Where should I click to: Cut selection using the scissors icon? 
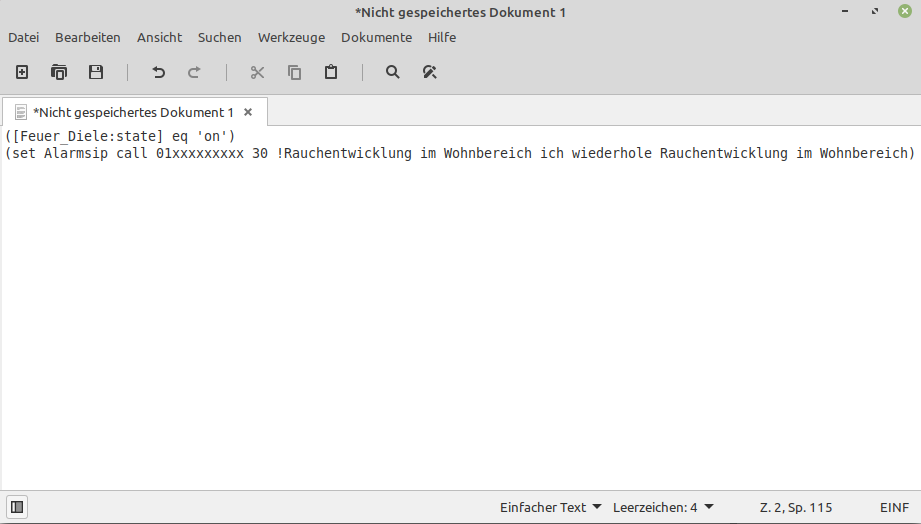257,72
